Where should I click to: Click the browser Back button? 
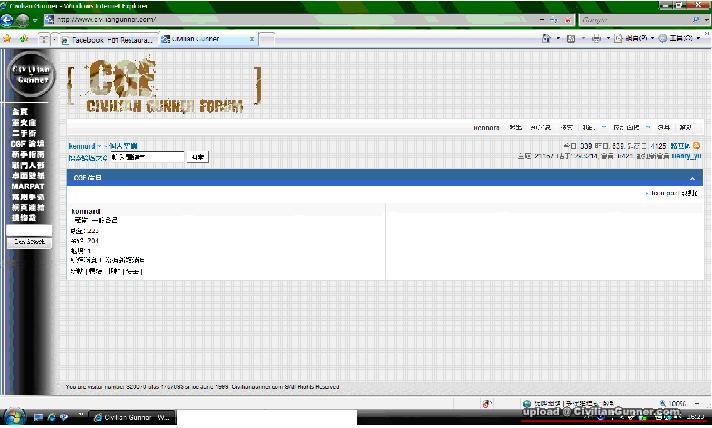tap(9, 19)
